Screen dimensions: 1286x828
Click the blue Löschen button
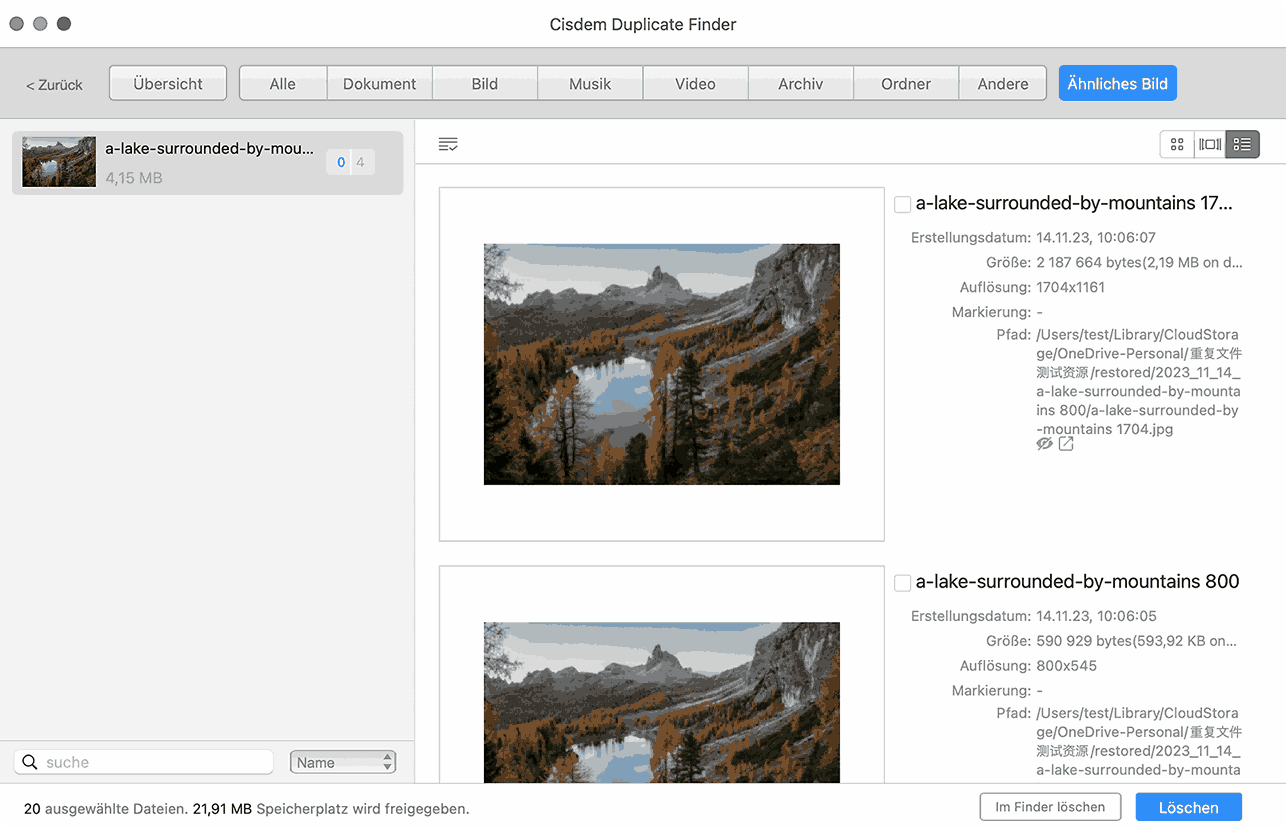tap(1189, 807)
